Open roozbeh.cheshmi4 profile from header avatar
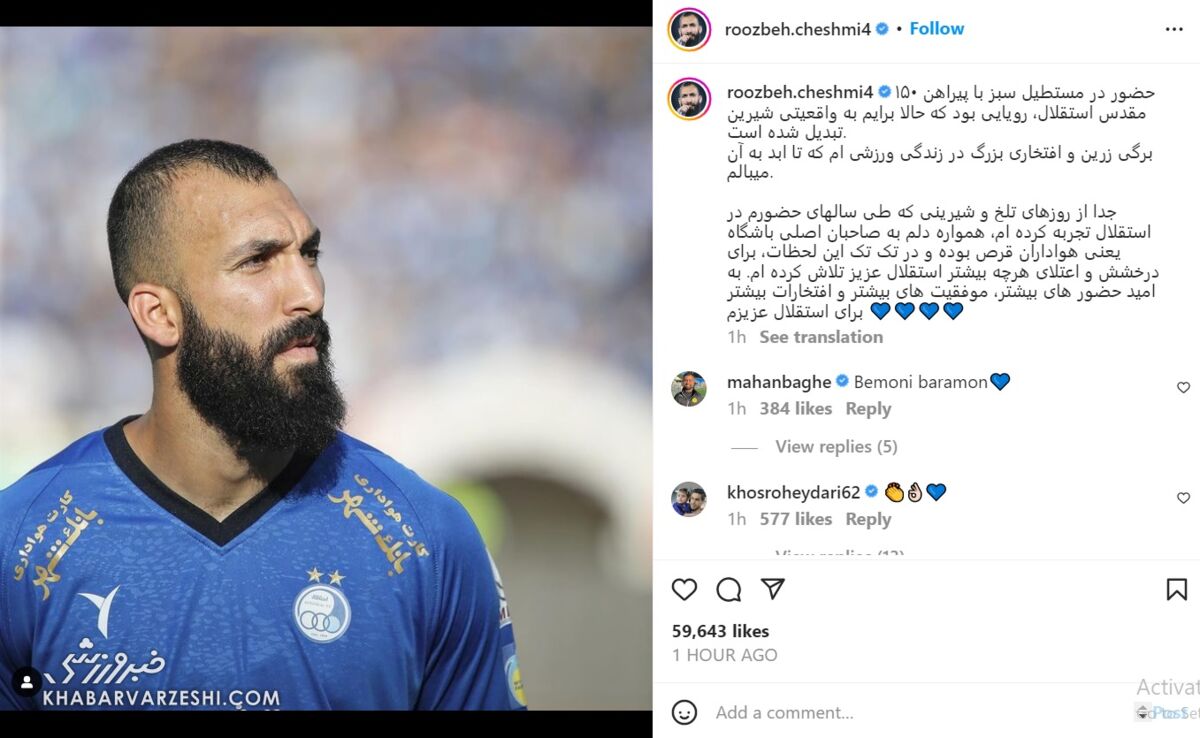The image size is (1200, 738). coord(689,29)
